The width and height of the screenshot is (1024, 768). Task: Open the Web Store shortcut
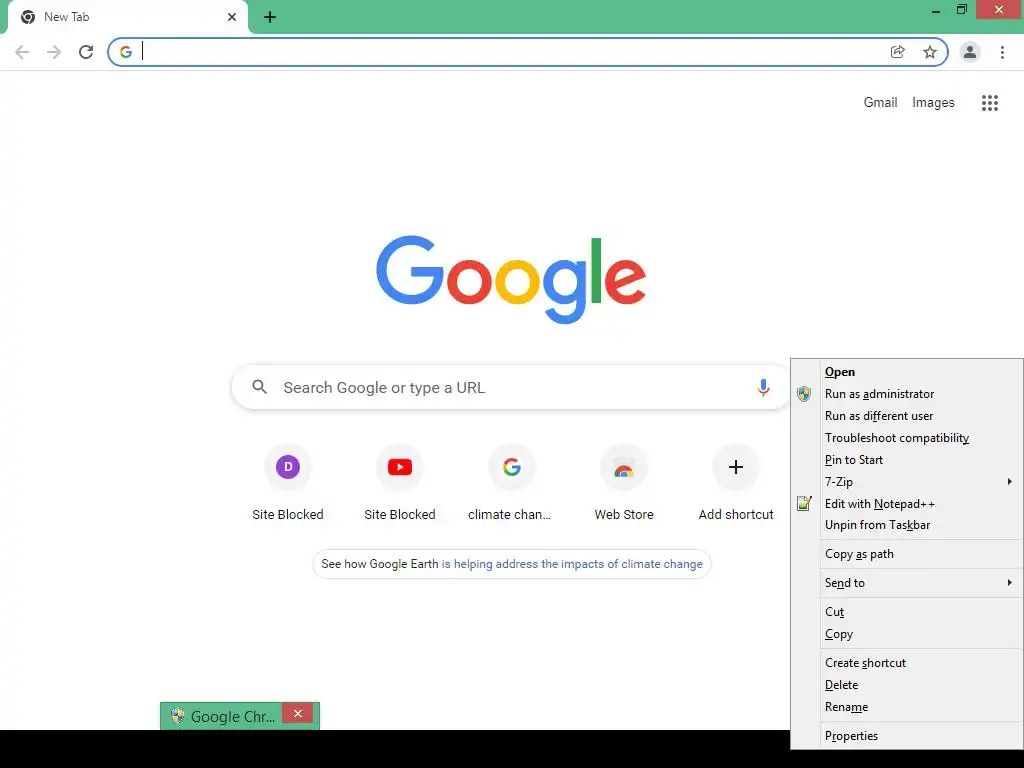pyautogui.click(x=624, y=467)
